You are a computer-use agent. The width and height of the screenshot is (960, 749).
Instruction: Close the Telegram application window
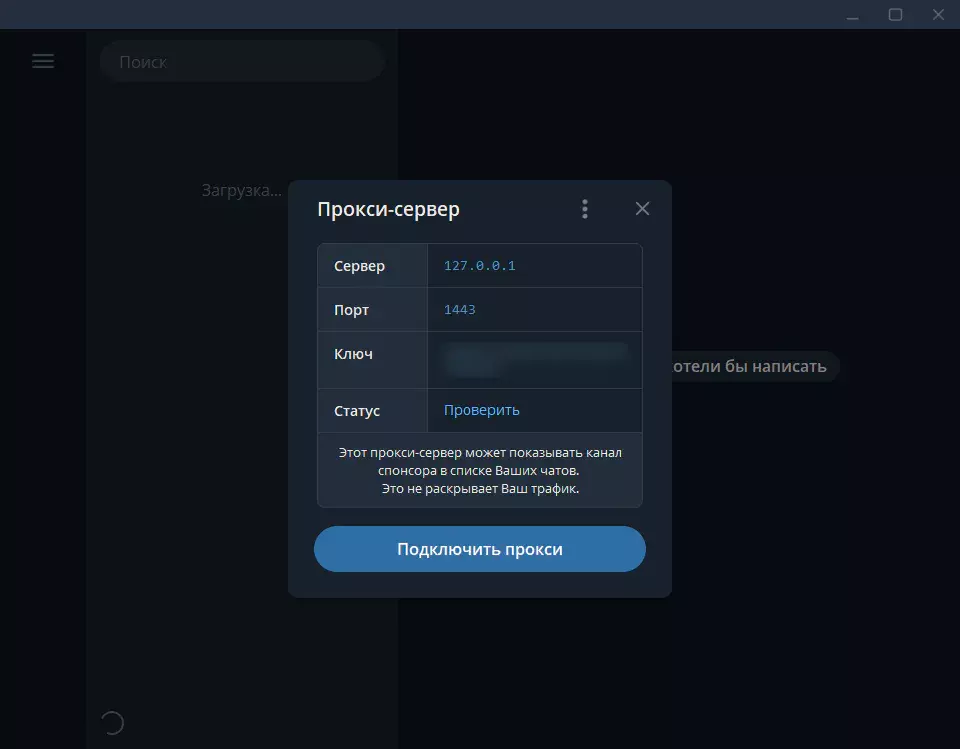(x=938, y=15)
